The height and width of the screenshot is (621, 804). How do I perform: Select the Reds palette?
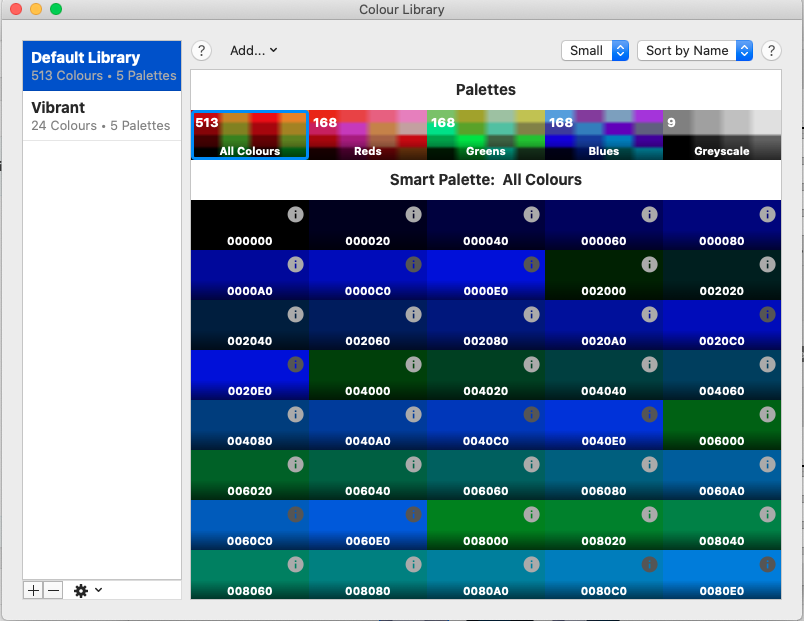368,135
